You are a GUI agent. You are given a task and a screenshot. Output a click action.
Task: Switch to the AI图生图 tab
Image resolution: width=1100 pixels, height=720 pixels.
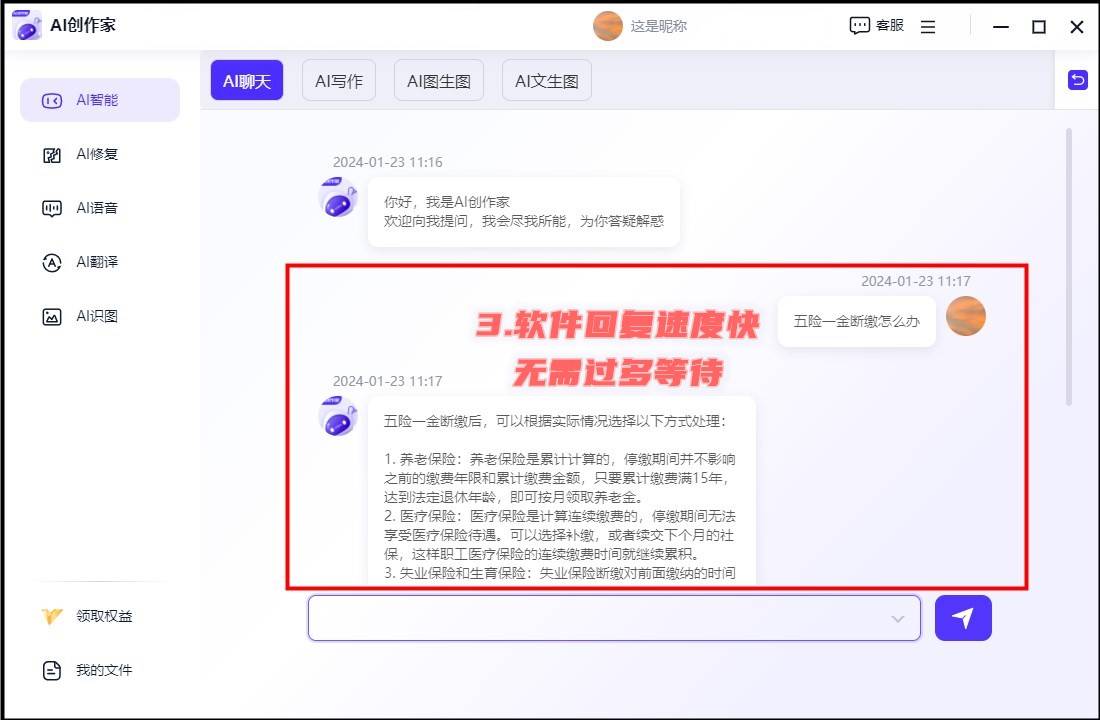click(439, 81)
